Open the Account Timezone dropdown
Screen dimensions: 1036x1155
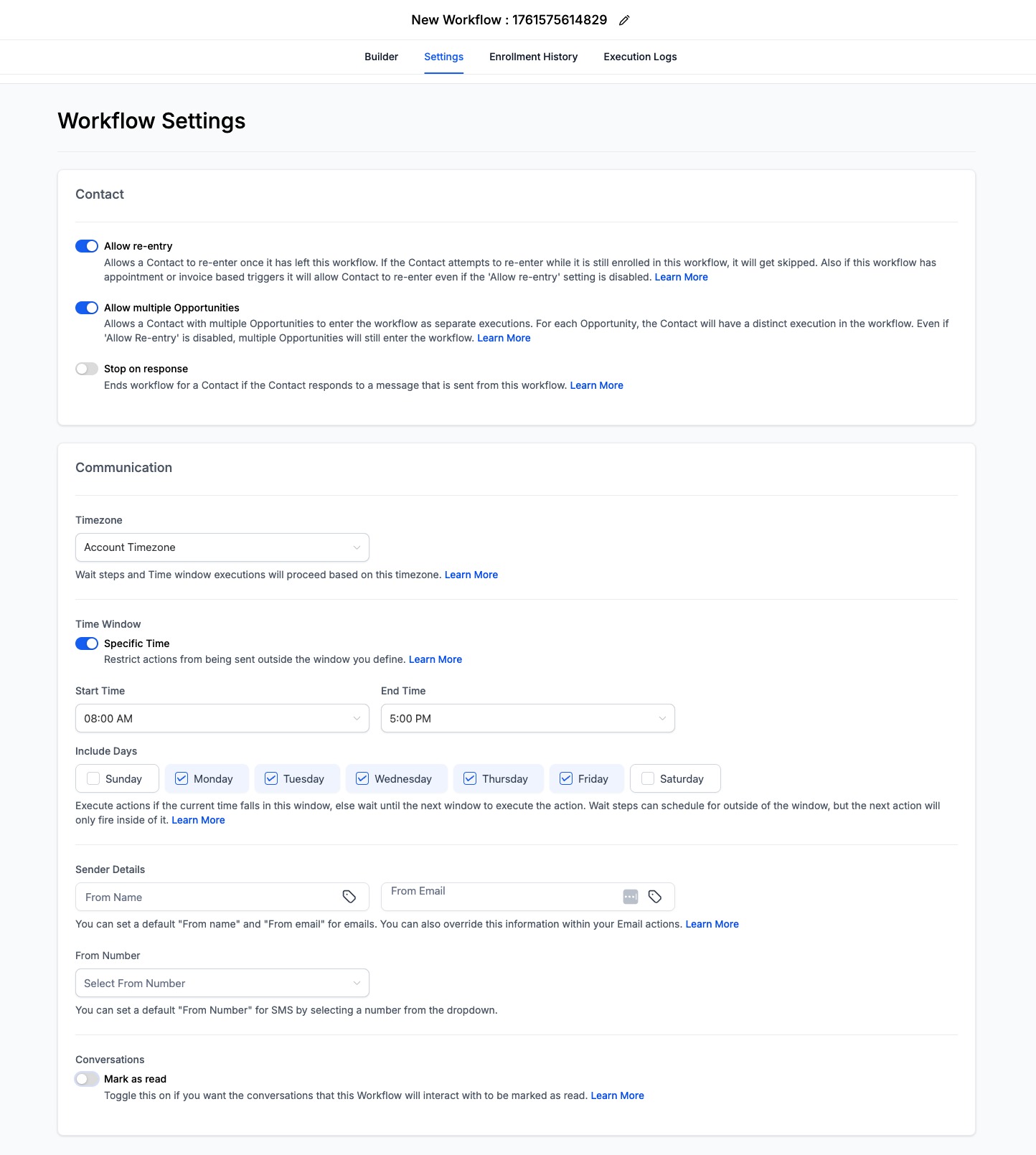tap(222, 547)
